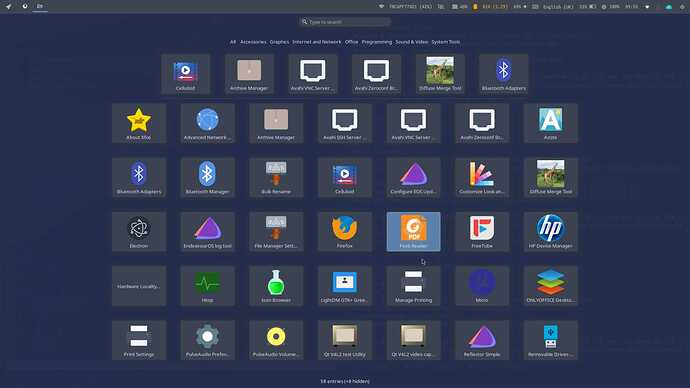Launch FreeTube app
Viewport: 690px width, 388px height.
(482, 232)
